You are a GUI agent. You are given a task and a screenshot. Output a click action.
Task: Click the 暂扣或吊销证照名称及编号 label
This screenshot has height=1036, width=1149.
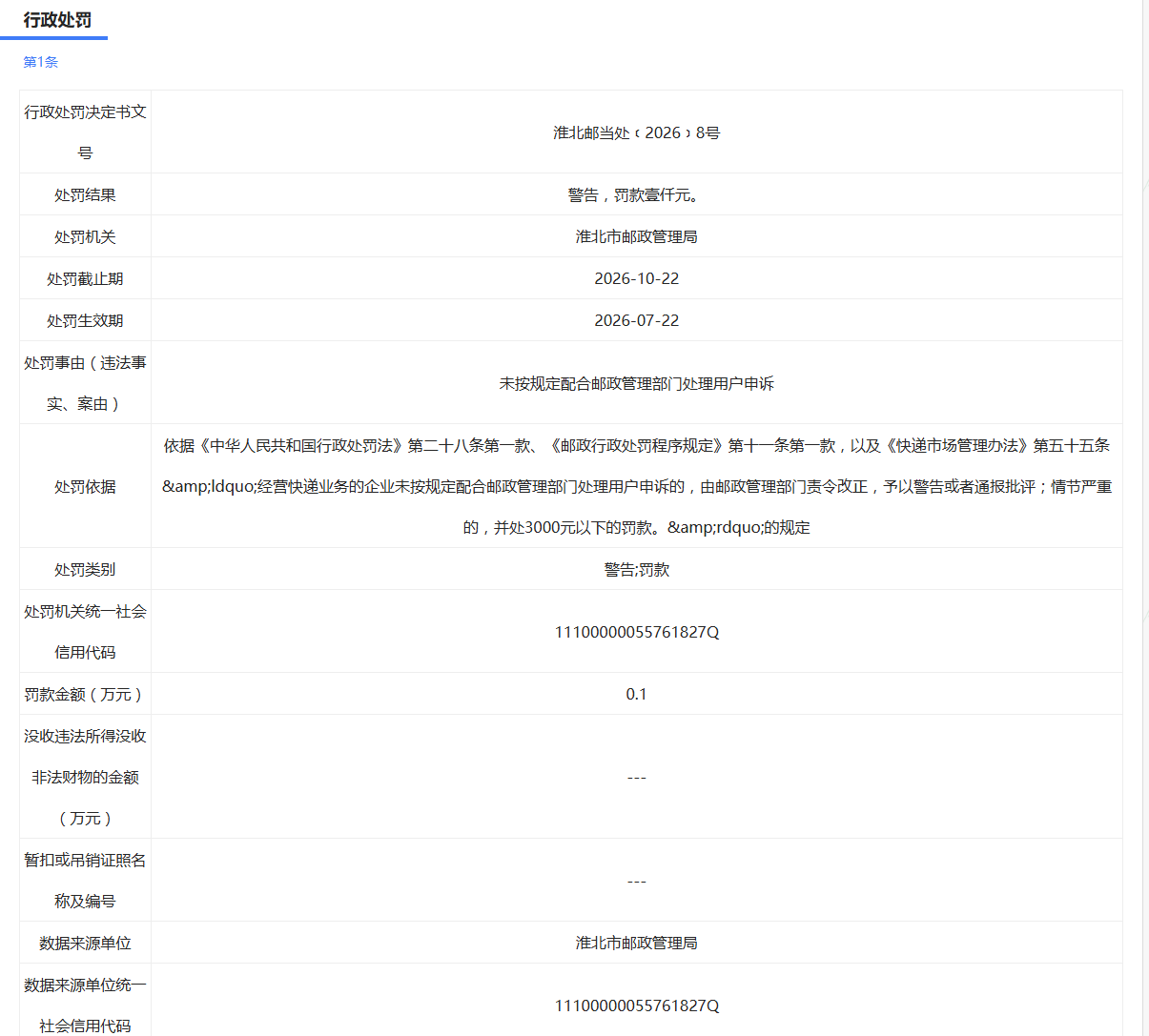point(85,881)
